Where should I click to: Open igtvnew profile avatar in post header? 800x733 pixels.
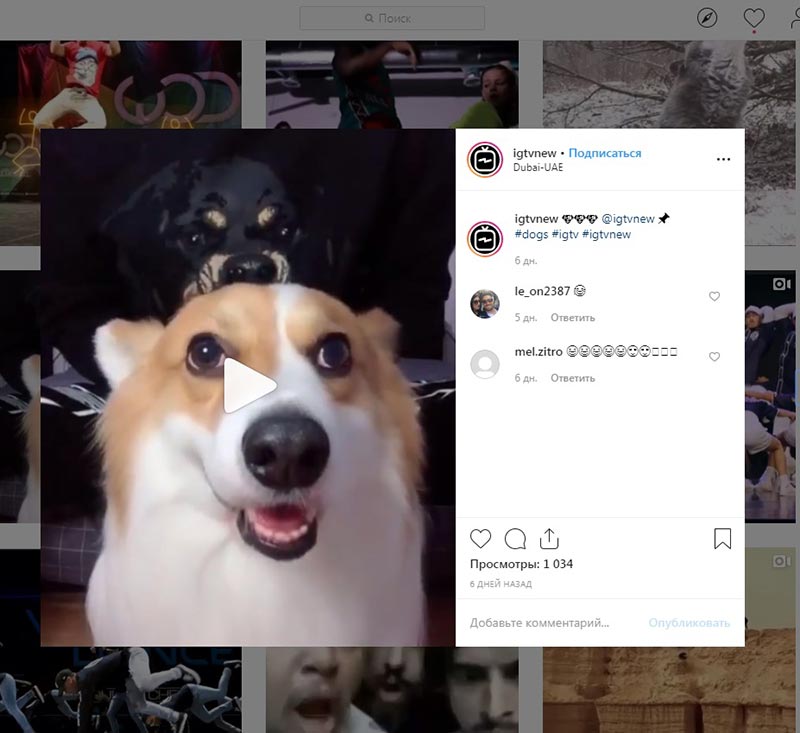click(485, 159)
